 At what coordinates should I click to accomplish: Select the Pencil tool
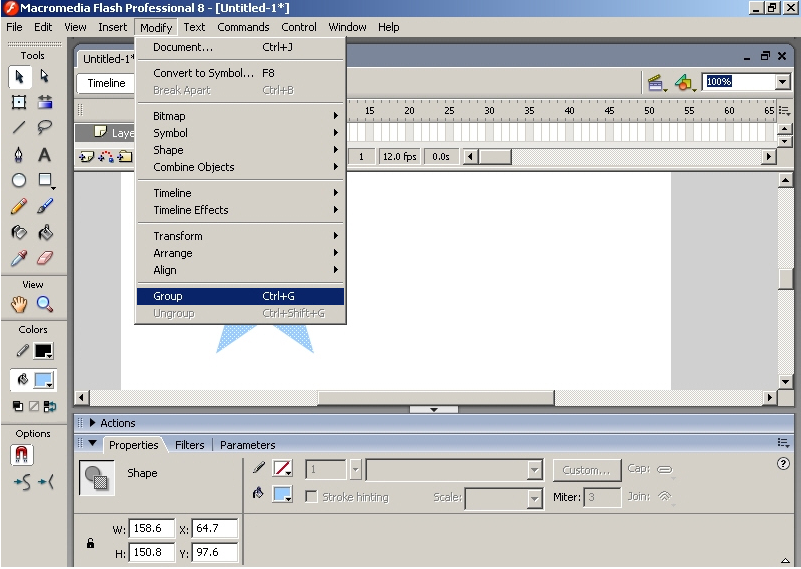[x=19, y=206]
